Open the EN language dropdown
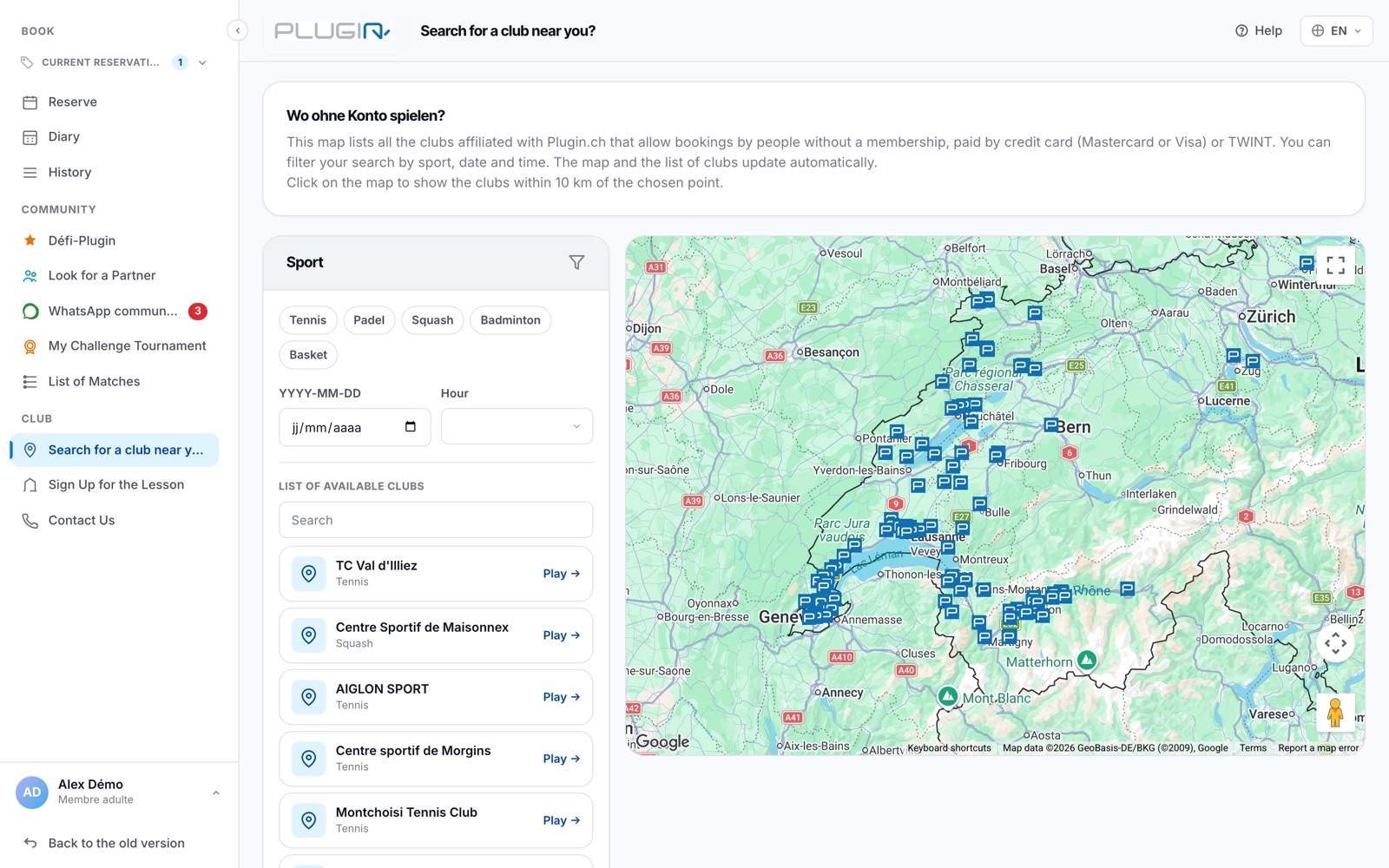The width and height of the screenshot is (1389, 868). pos(1336,30)
